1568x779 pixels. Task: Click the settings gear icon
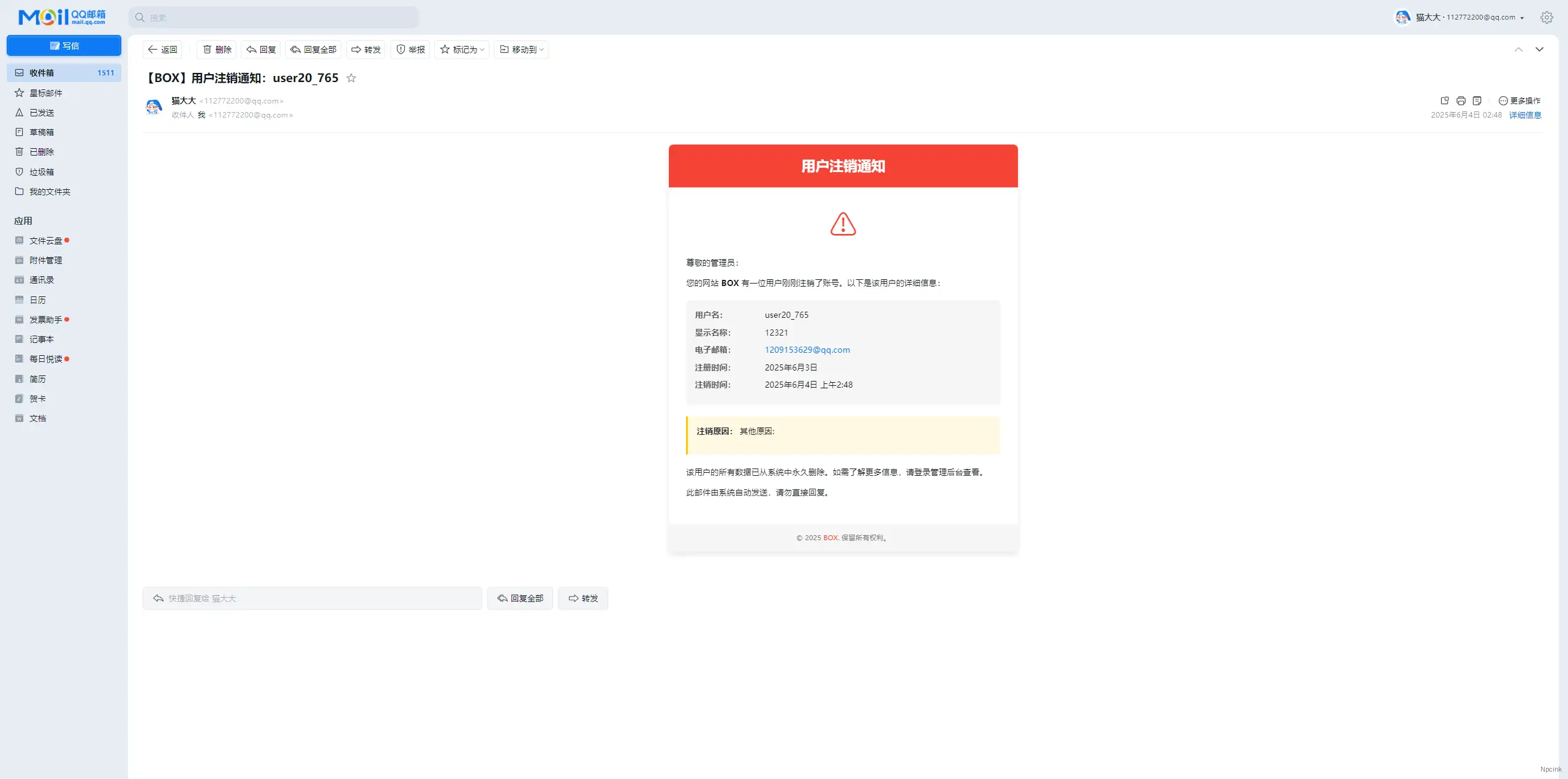click(x=1547, y=17)
